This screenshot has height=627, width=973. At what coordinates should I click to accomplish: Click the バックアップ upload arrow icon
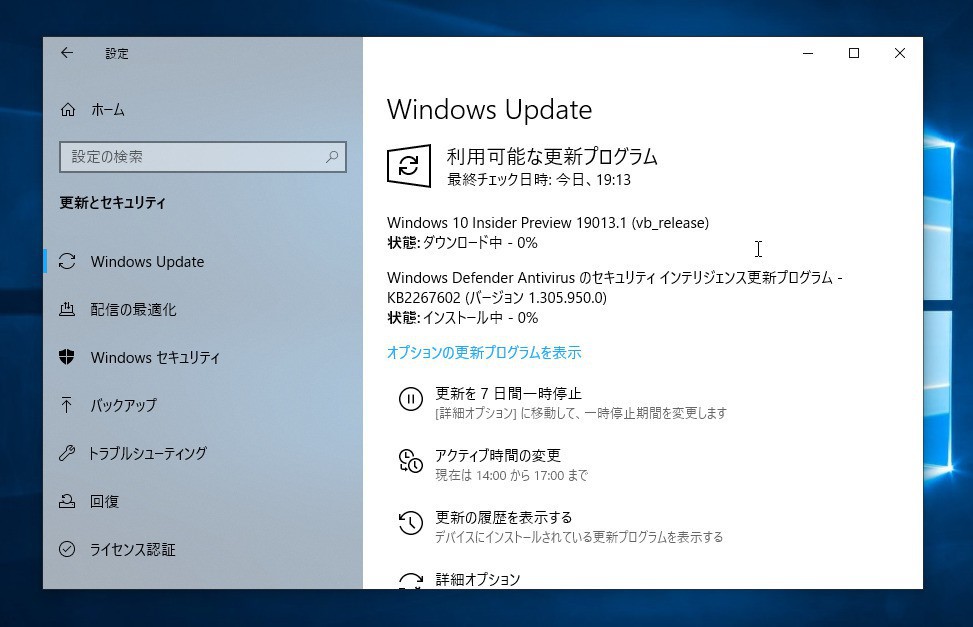pos(67,405)
